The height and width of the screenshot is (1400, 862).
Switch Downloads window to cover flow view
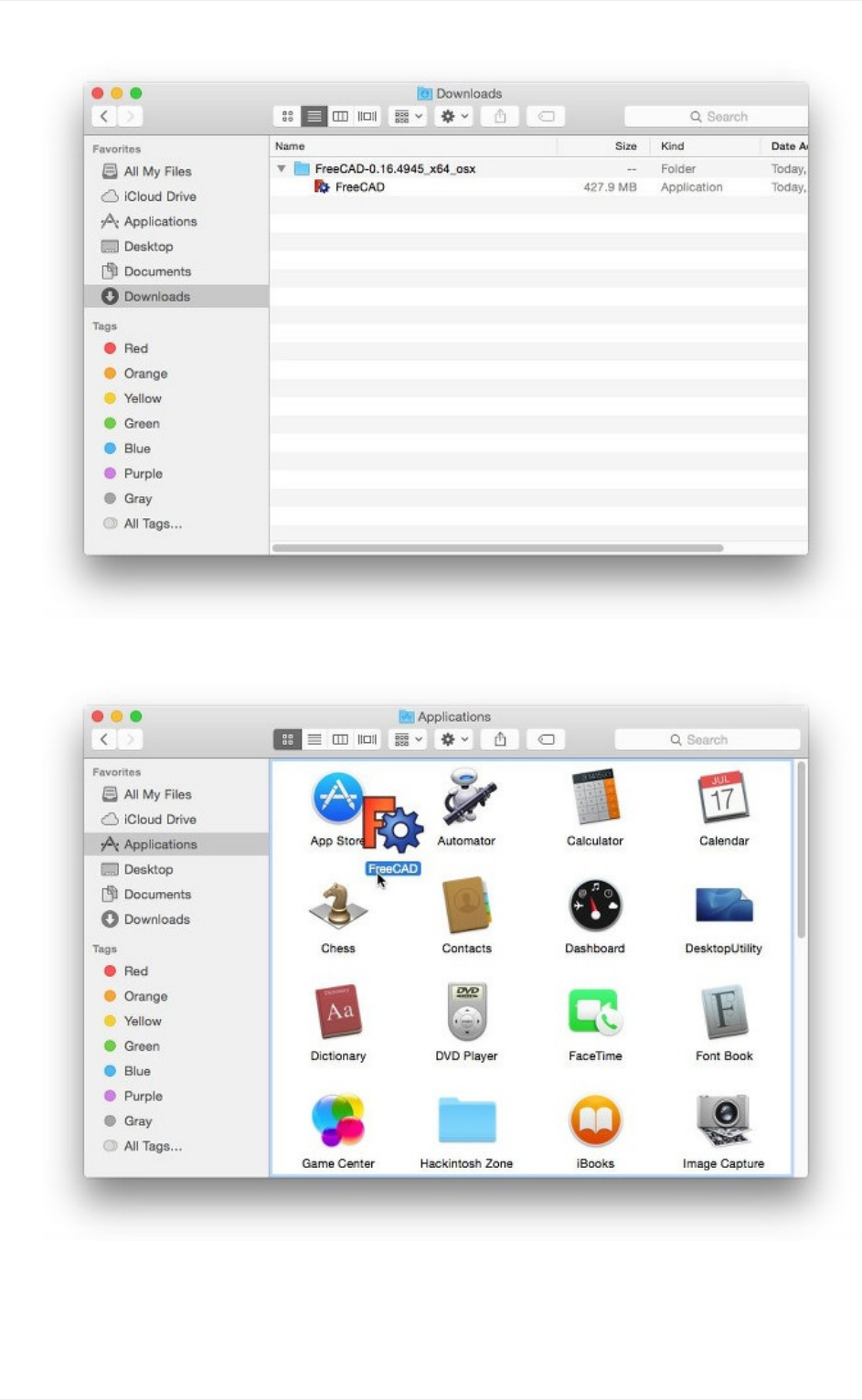click(x=367, y=116)
